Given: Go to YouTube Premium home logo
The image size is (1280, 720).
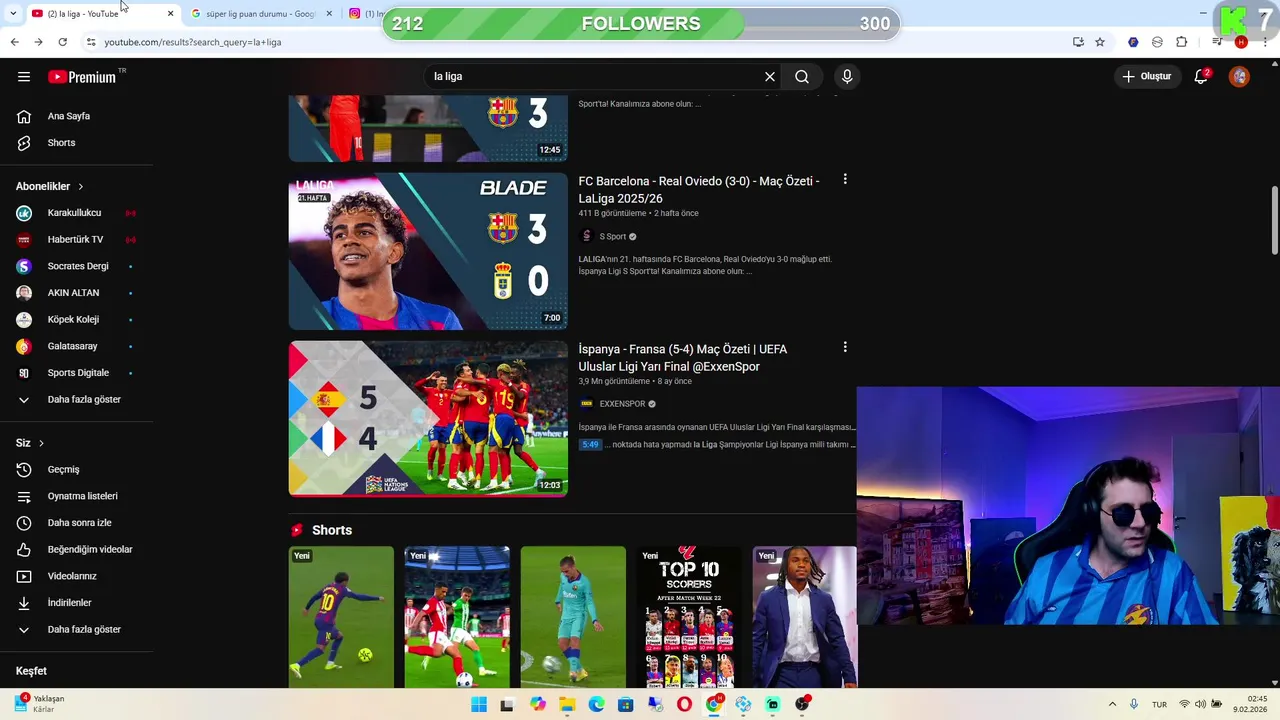Looking at the screenshot, I should click(82, 76).
